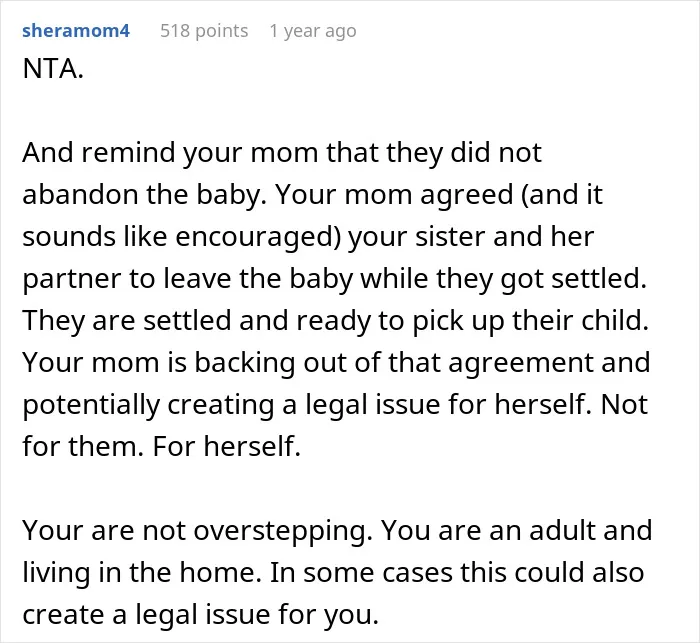
Task: Select the NTA. verdict text
Action: (x=53, y=69)
